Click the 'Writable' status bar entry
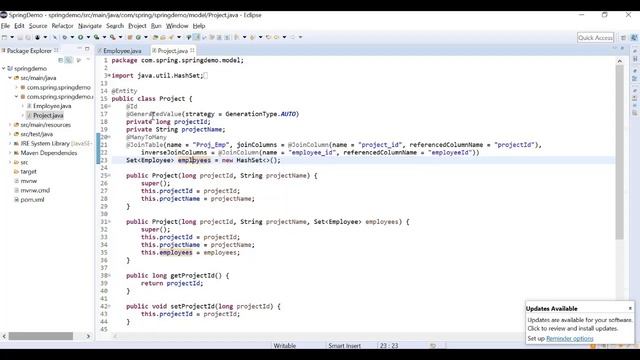The width and height of the screenshot is (640, 360). click(x=284, y=346)
